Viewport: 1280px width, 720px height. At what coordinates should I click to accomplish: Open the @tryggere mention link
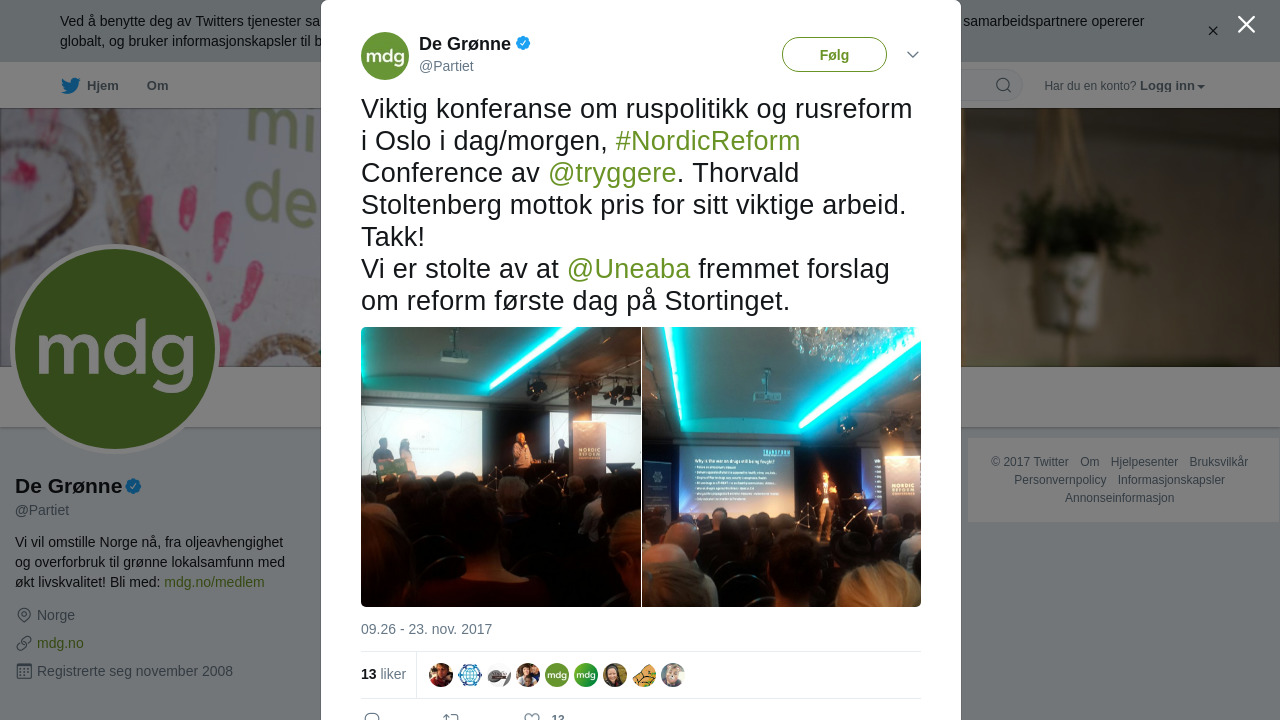(612, 173)
